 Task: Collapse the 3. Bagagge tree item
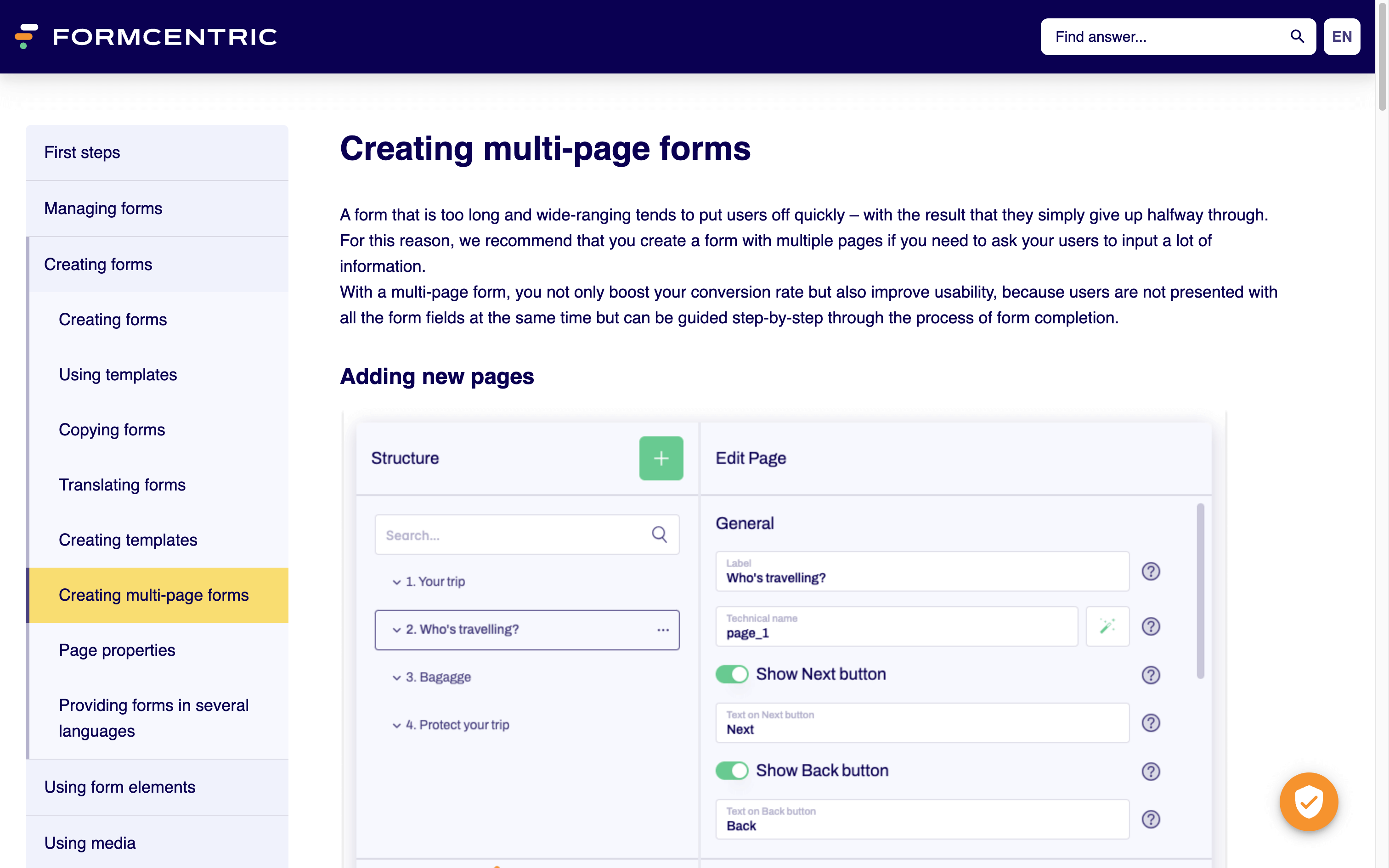tap(396, 677)
